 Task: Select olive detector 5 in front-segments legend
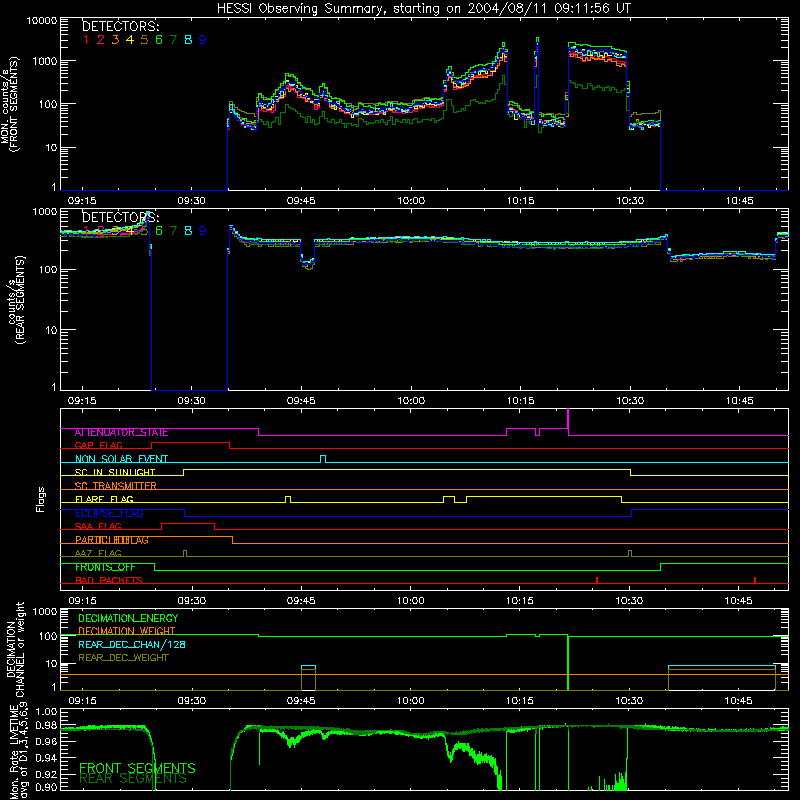click(144, 40)
